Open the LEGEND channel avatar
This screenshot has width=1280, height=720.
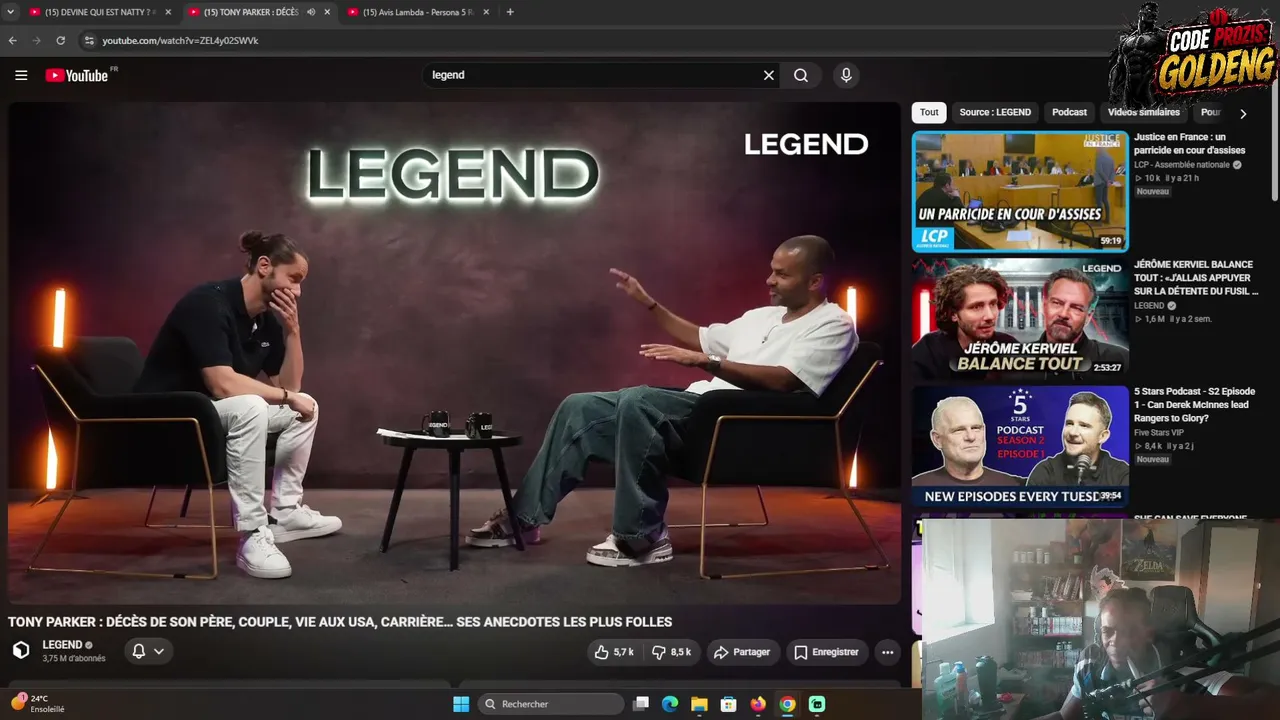pyautogui.click(x=21, y=651)
